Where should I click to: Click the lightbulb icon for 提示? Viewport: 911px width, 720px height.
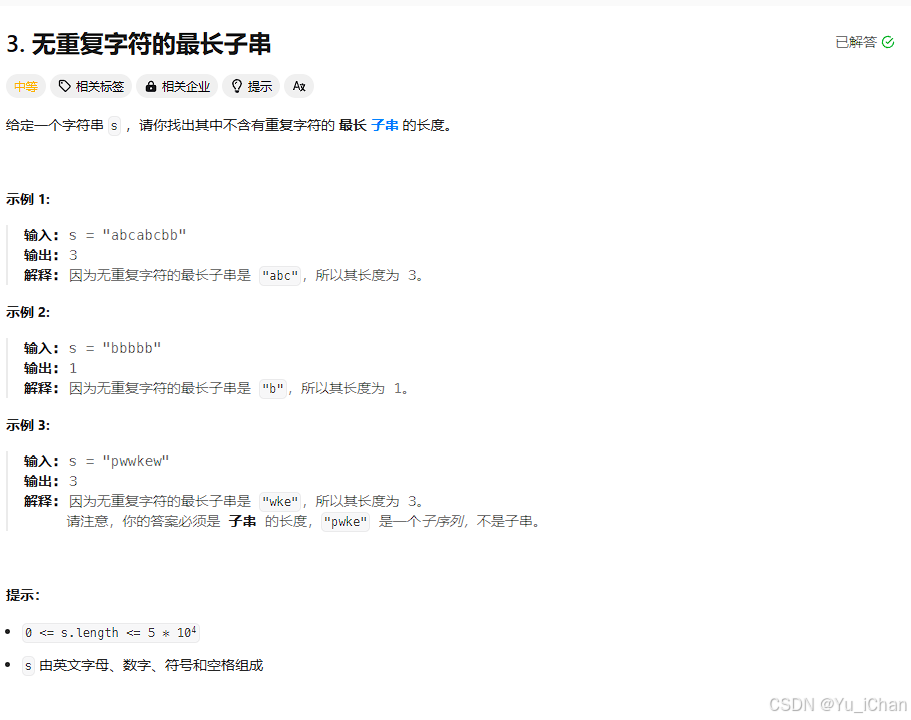coord(236,87)
